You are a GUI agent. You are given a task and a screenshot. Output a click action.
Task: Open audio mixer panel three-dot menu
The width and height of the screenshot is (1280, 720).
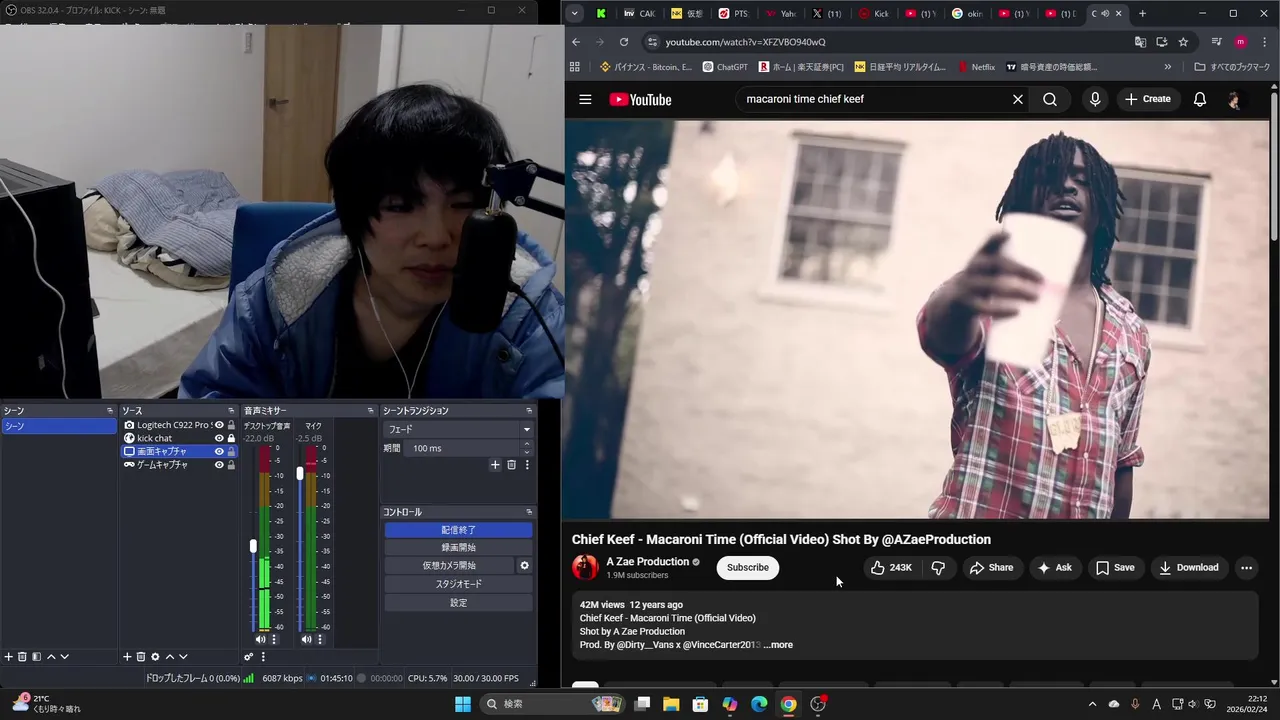263,657
